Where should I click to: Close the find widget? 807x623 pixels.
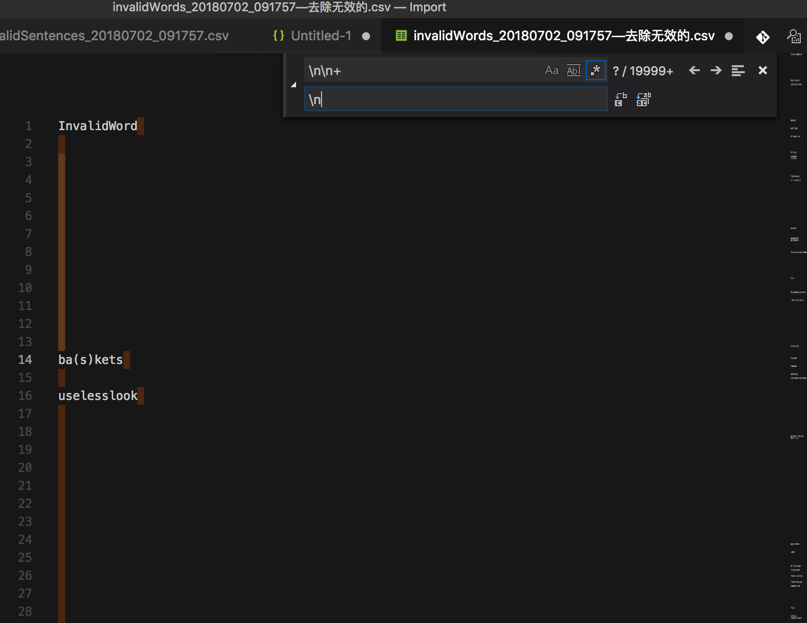[x=763, y=71]
